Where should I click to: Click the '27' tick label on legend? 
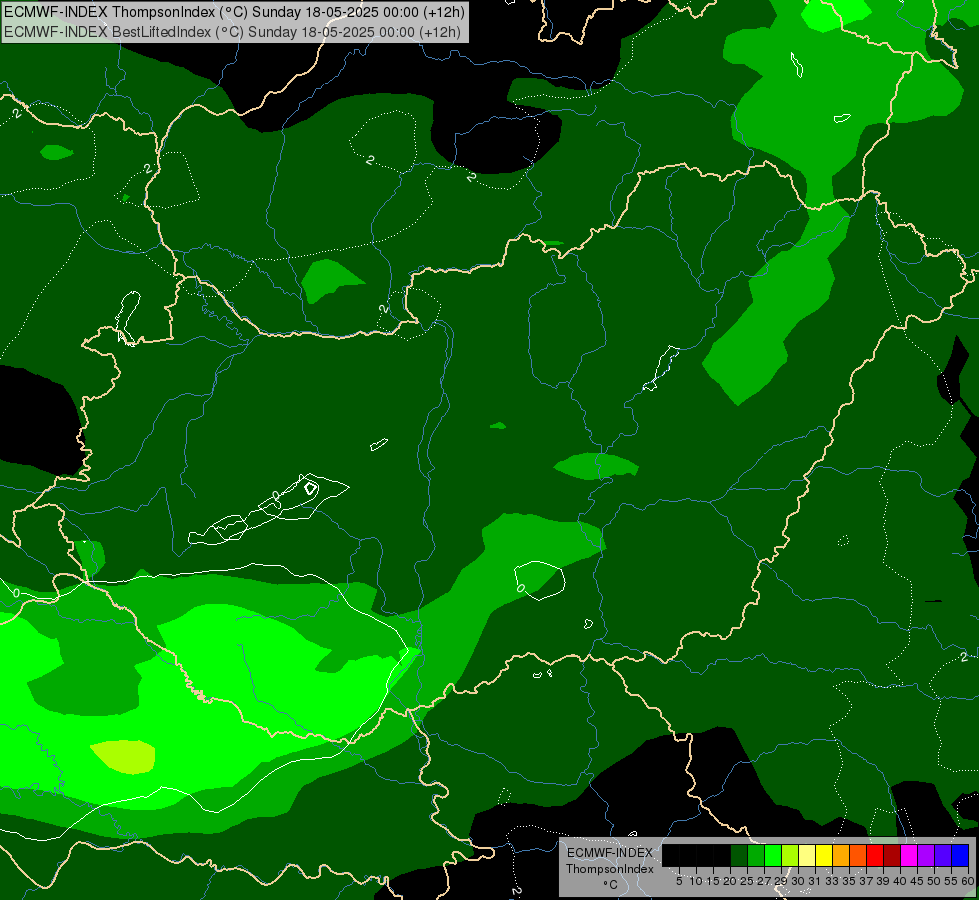(x=765, y=881)
